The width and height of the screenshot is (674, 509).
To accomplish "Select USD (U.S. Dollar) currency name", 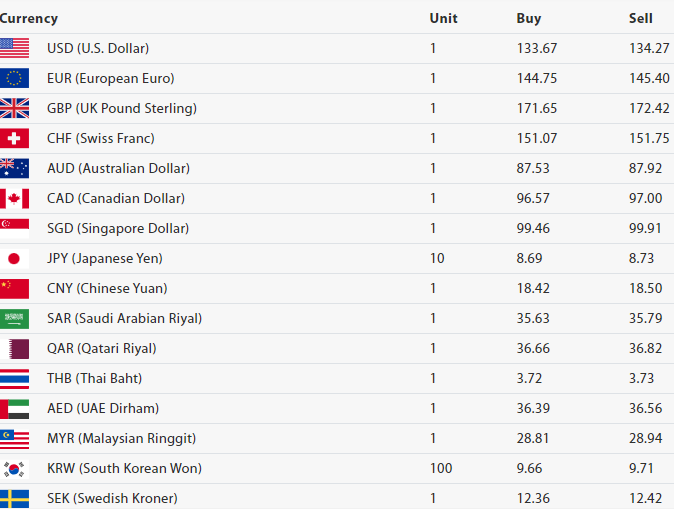I will [x=98, y=48].
